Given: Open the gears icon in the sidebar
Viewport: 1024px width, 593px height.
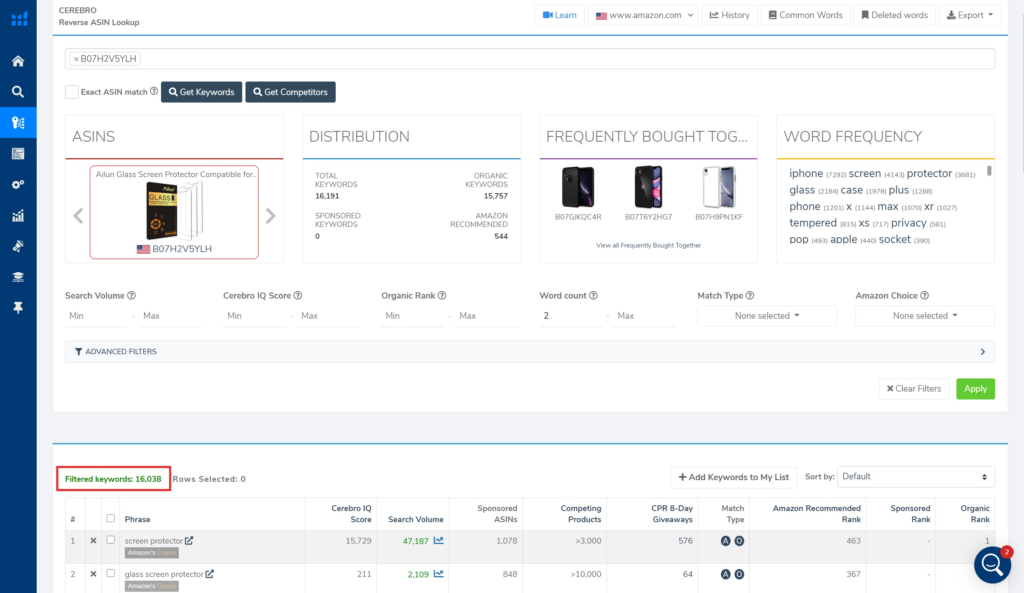Looking at the screenshot, I should pyautogui.click(x=18, y=185).
